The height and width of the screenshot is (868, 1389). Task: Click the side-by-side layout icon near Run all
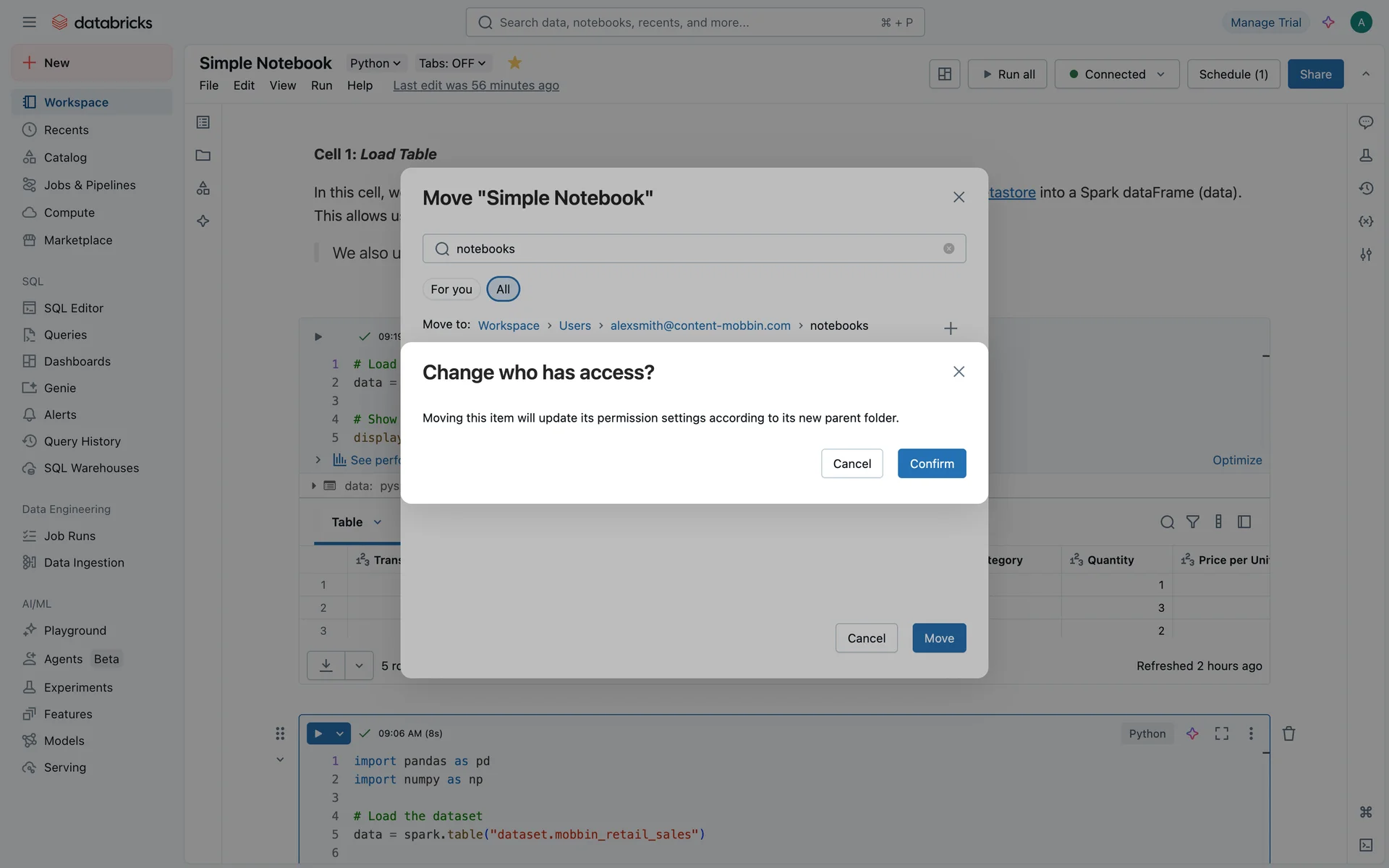944,74
